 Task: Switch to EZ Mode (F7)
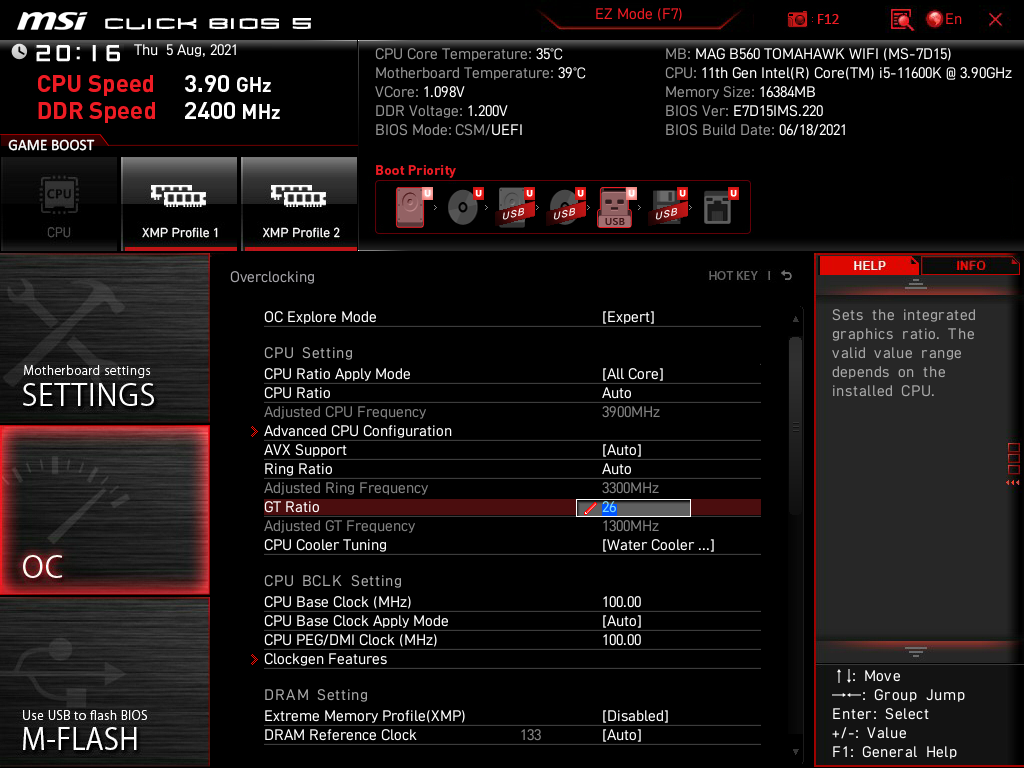click(638, 14)
